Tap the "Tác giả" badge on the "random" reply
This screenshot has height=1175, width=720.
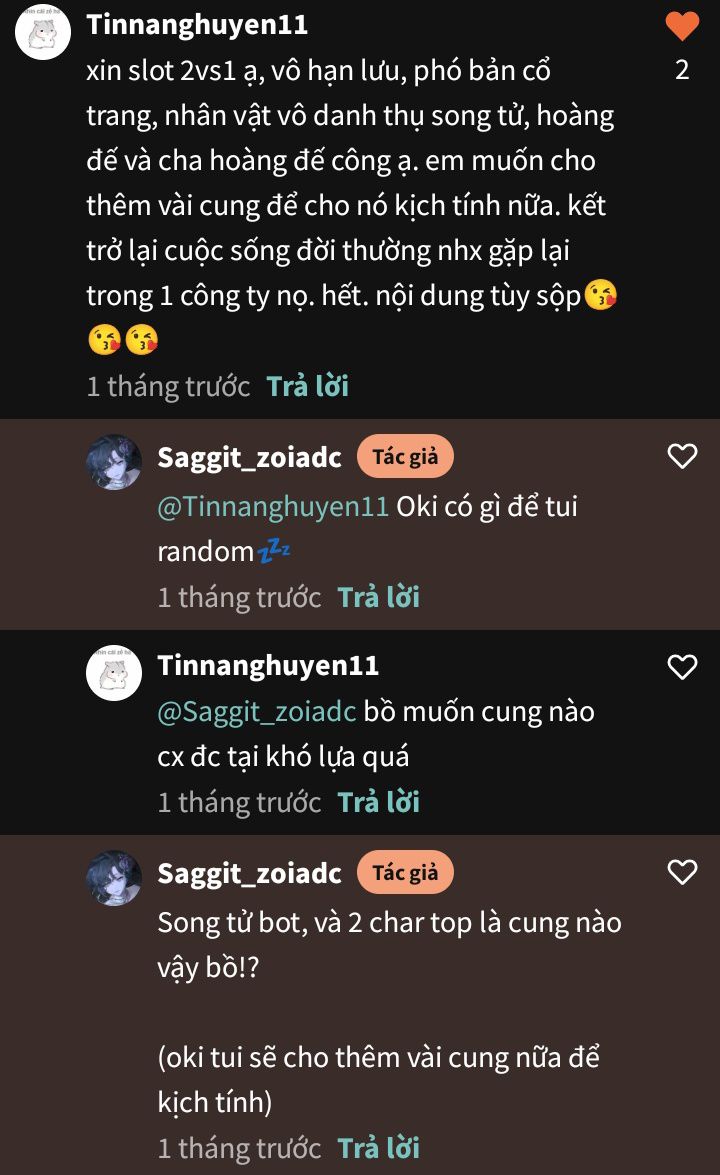pos(405,457)
